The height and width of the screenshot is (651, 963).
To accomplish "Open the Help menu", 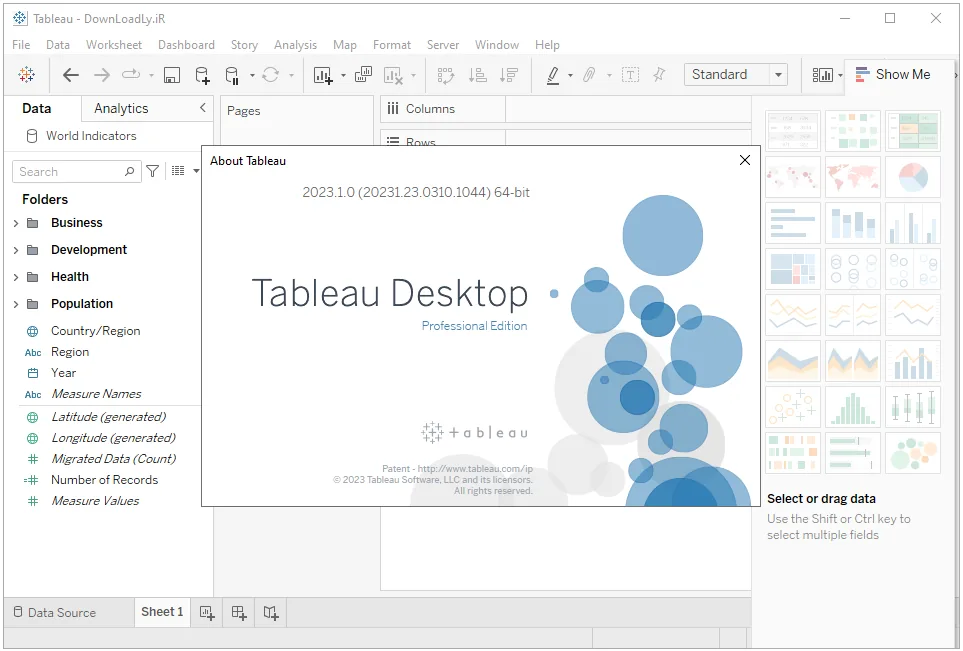I will (547, 45).
